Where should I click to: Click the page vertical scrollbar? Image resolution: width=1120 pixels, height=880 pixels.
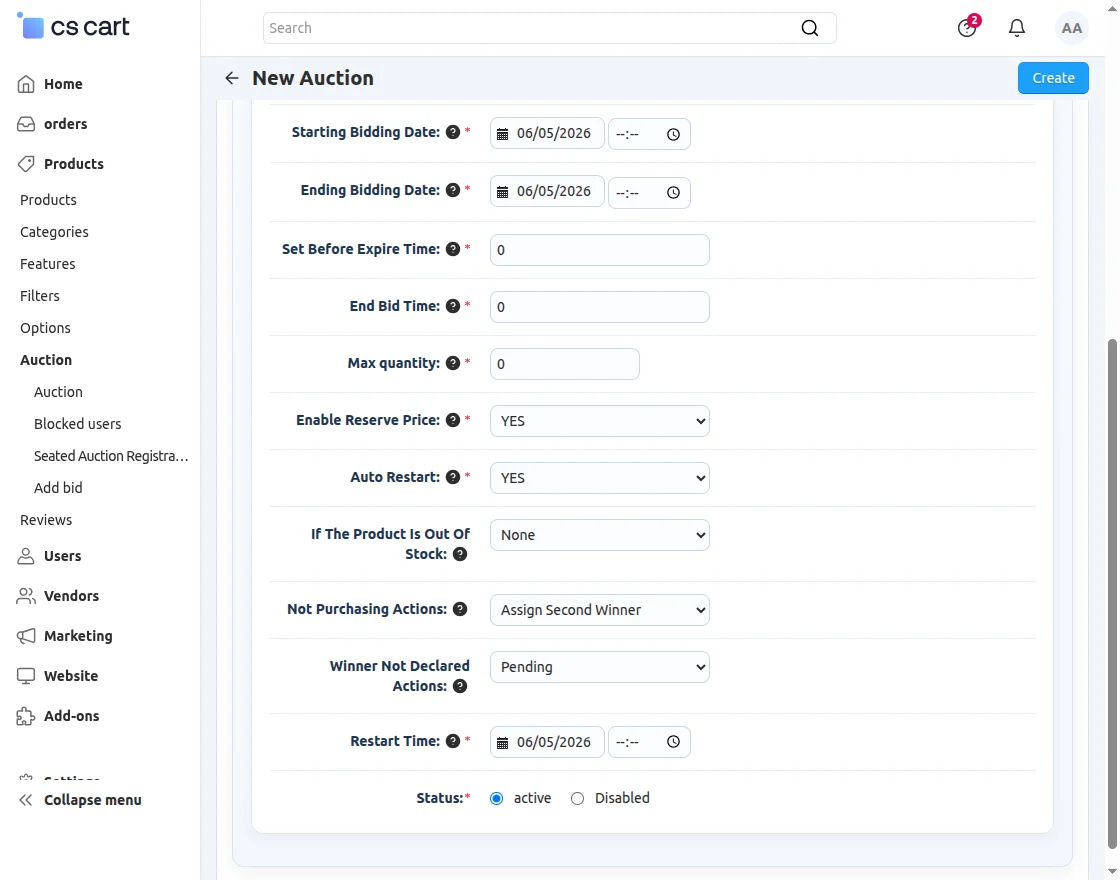(1112, 595)
